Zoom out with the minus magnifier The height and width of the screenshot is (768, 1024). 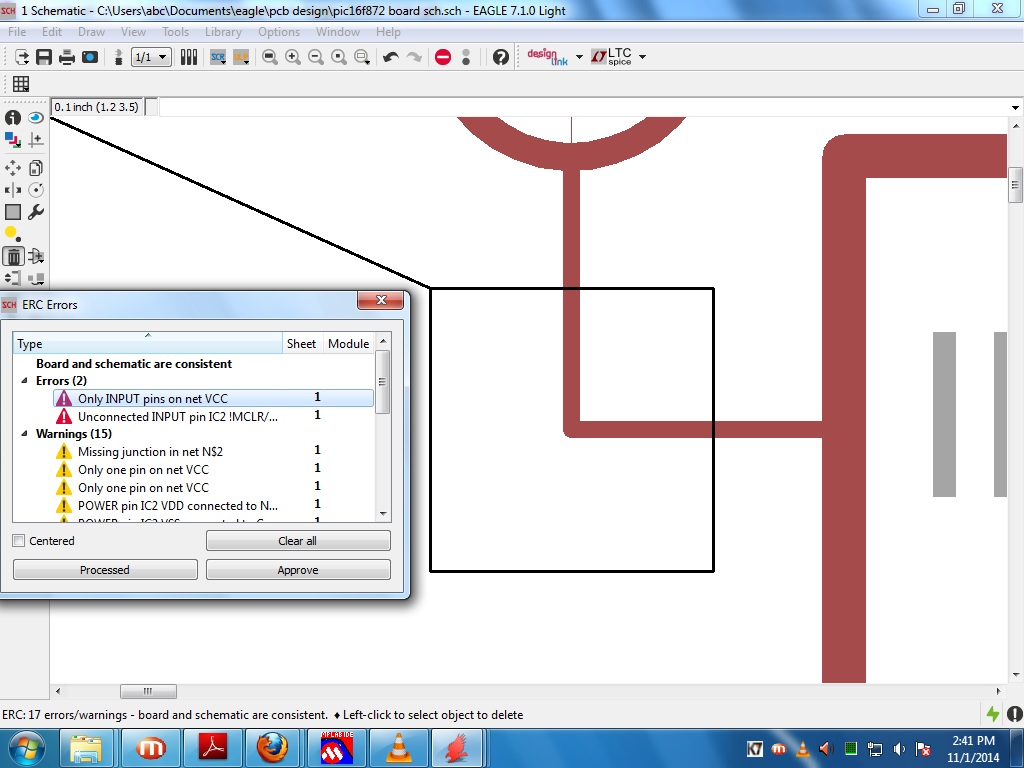click(315, 57)
